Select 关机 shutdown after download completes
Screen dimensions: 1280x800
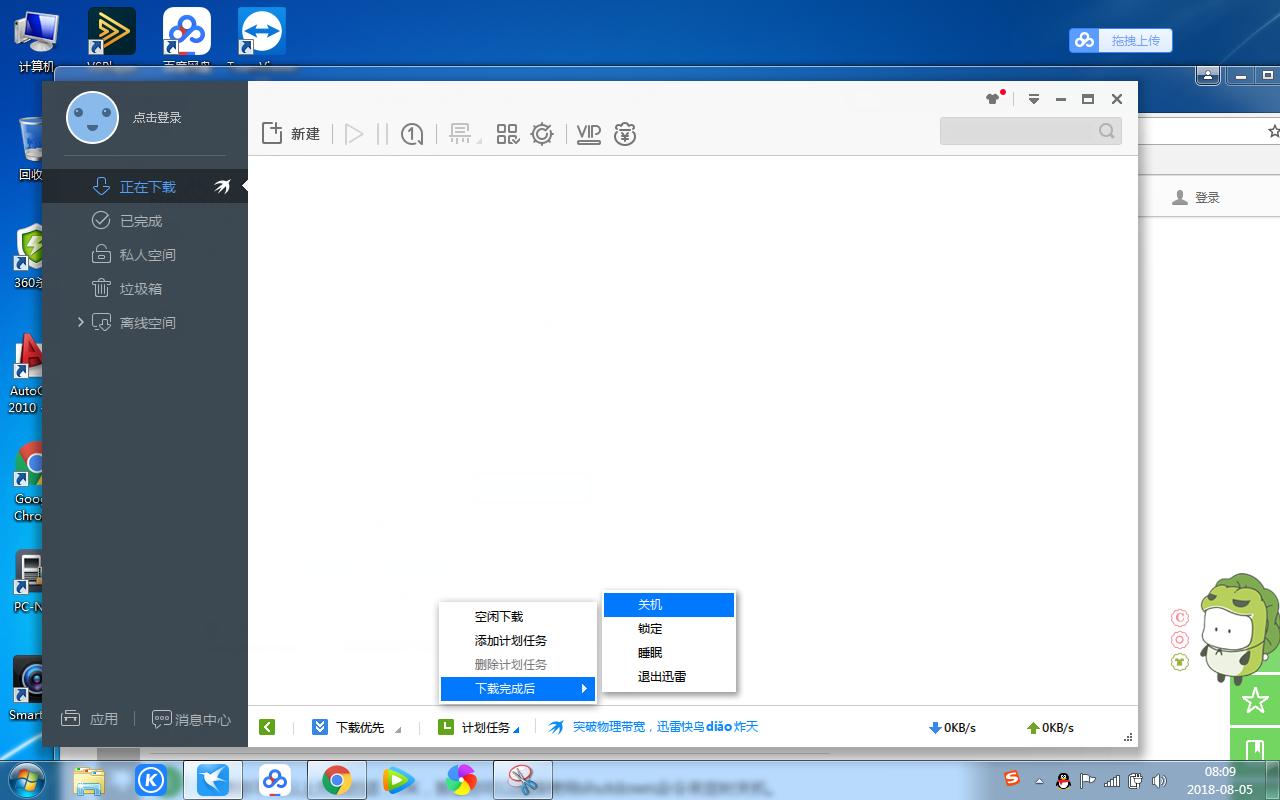[x=649, y=604]
